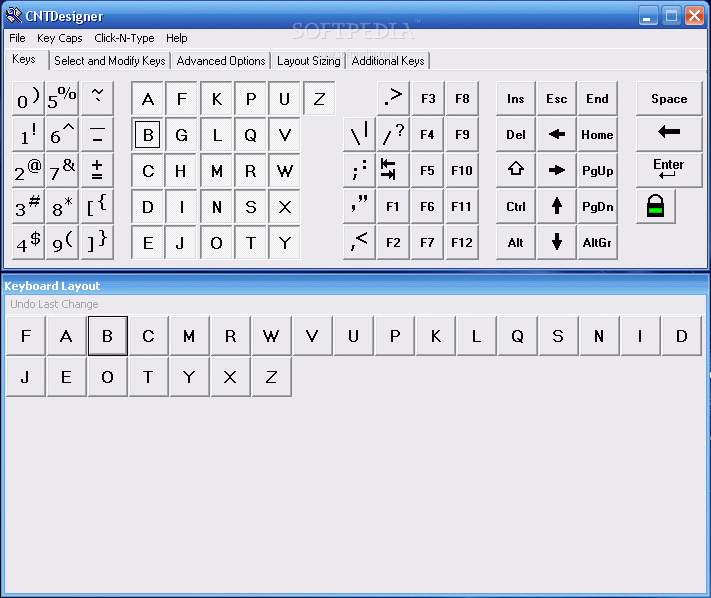Open the File menu
The width and height of the screenshot is (711, 598).
17,38
